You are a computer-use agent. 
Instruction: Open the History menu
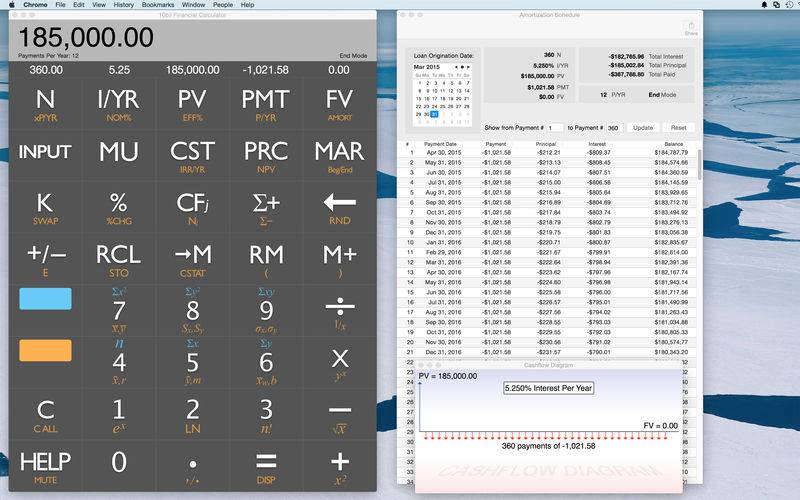pos(123,5)
